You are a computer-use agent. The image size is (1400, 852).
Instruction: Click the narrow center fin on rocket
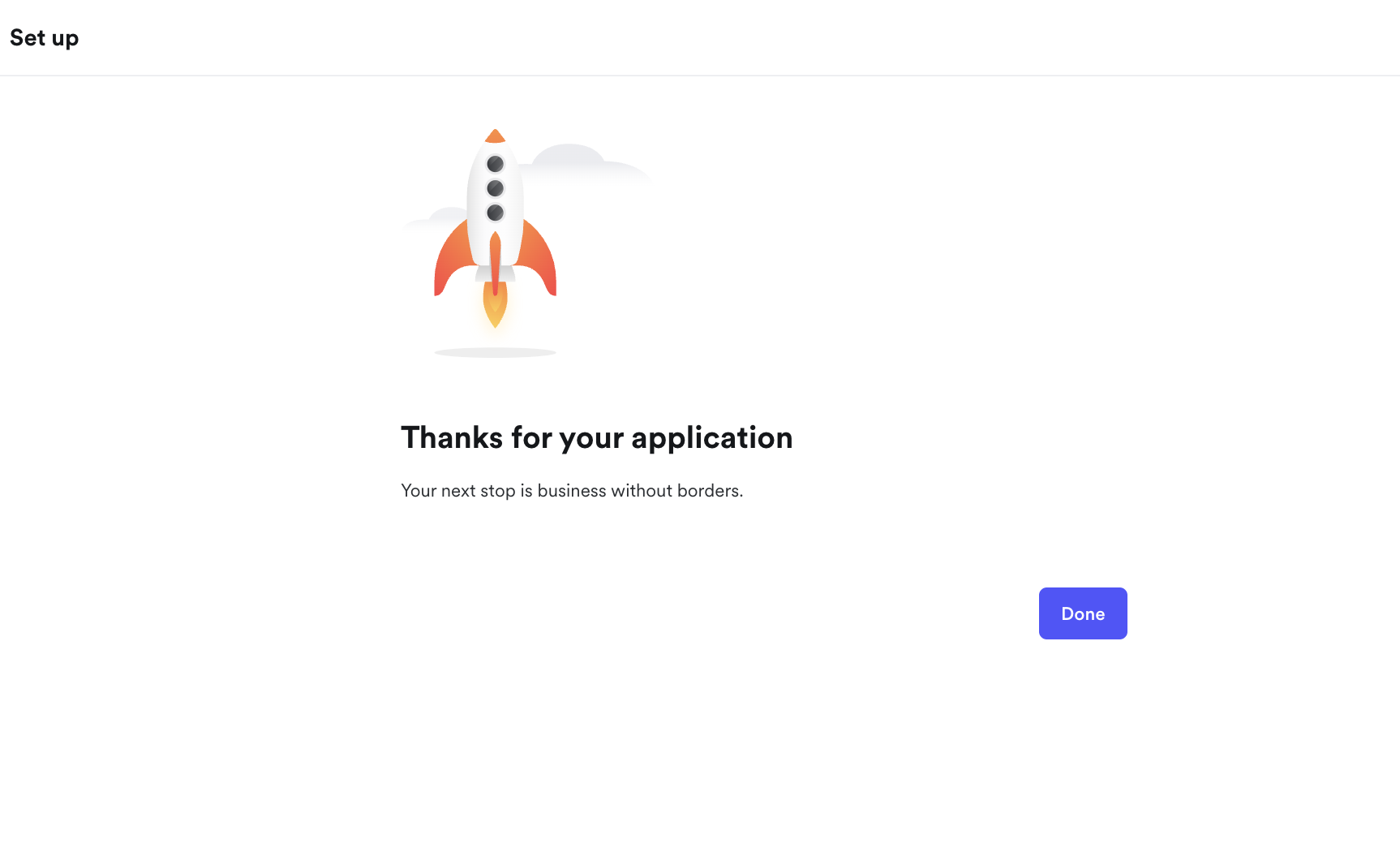click(495, 264)
